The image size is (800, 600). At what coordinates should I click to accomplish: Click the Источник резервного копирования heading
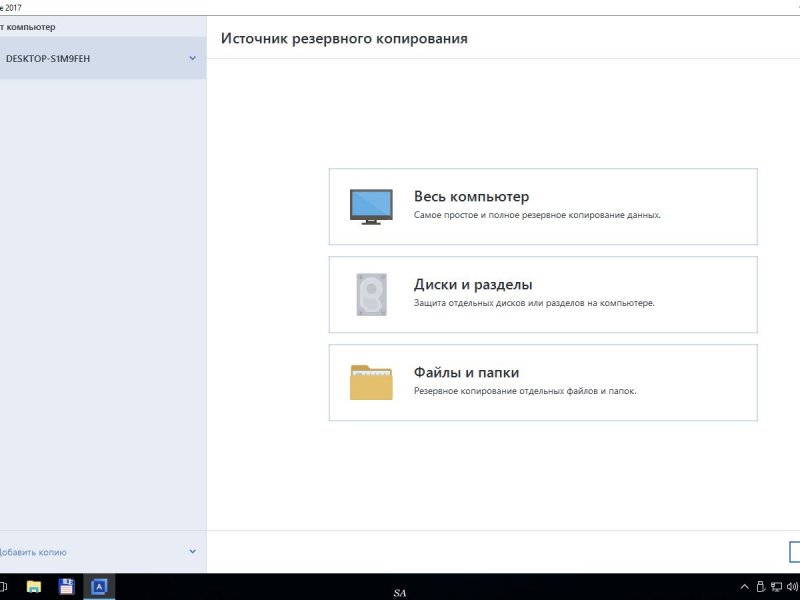[344, 39]
